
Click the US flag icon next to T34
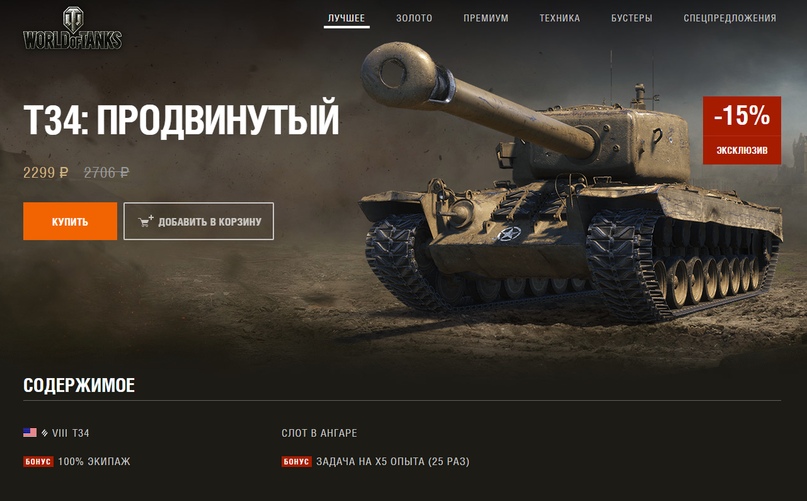click(x=30, y=433)
